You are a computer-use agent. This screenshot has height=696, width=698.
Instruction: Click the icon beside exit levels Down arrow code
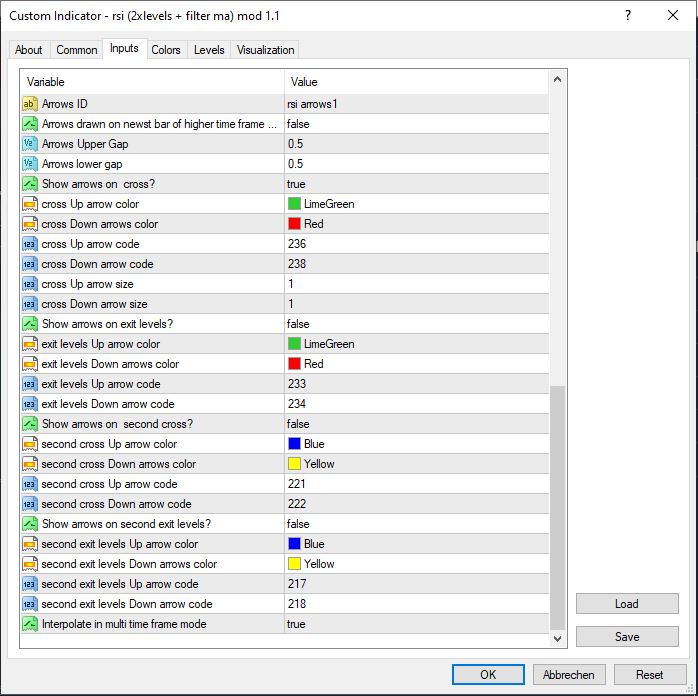click(x=30, y=404)
